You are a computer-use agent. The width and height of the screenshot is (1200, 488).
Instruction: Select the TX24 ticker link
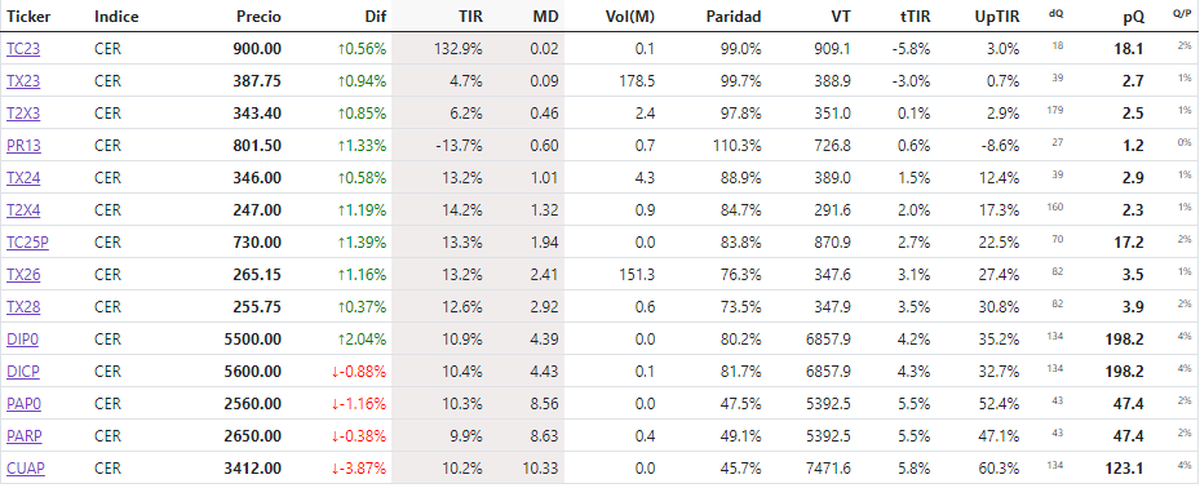(23, 177)
